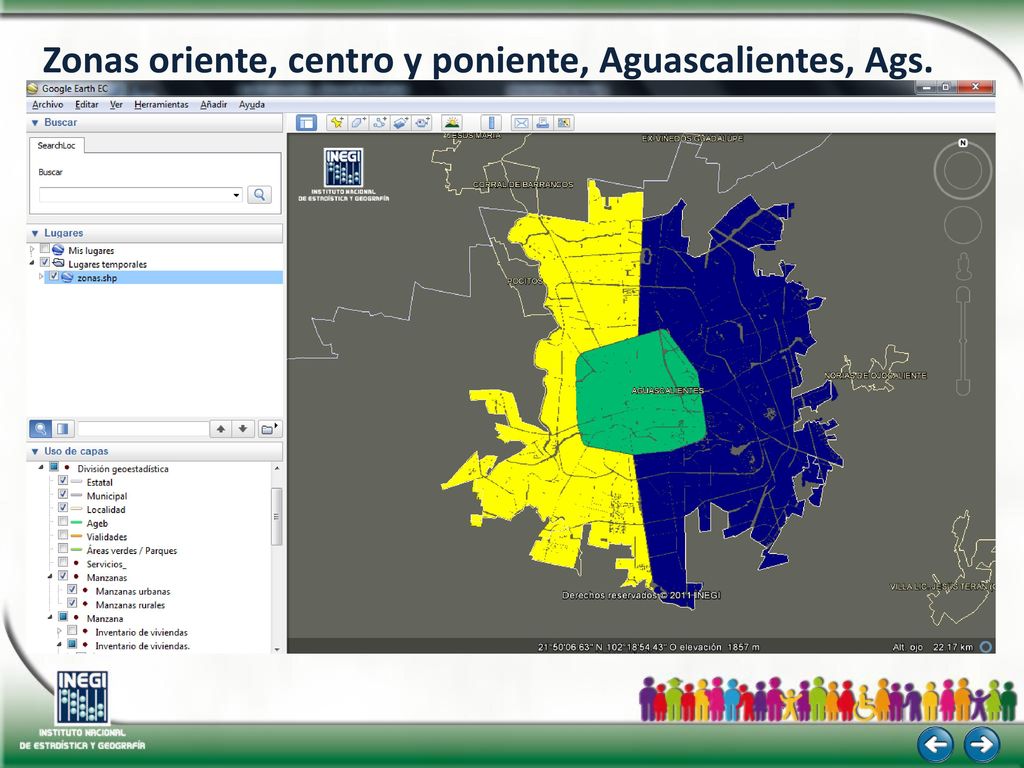
Task: Toggle the sunlight display icon
Action: click(451, 122)
